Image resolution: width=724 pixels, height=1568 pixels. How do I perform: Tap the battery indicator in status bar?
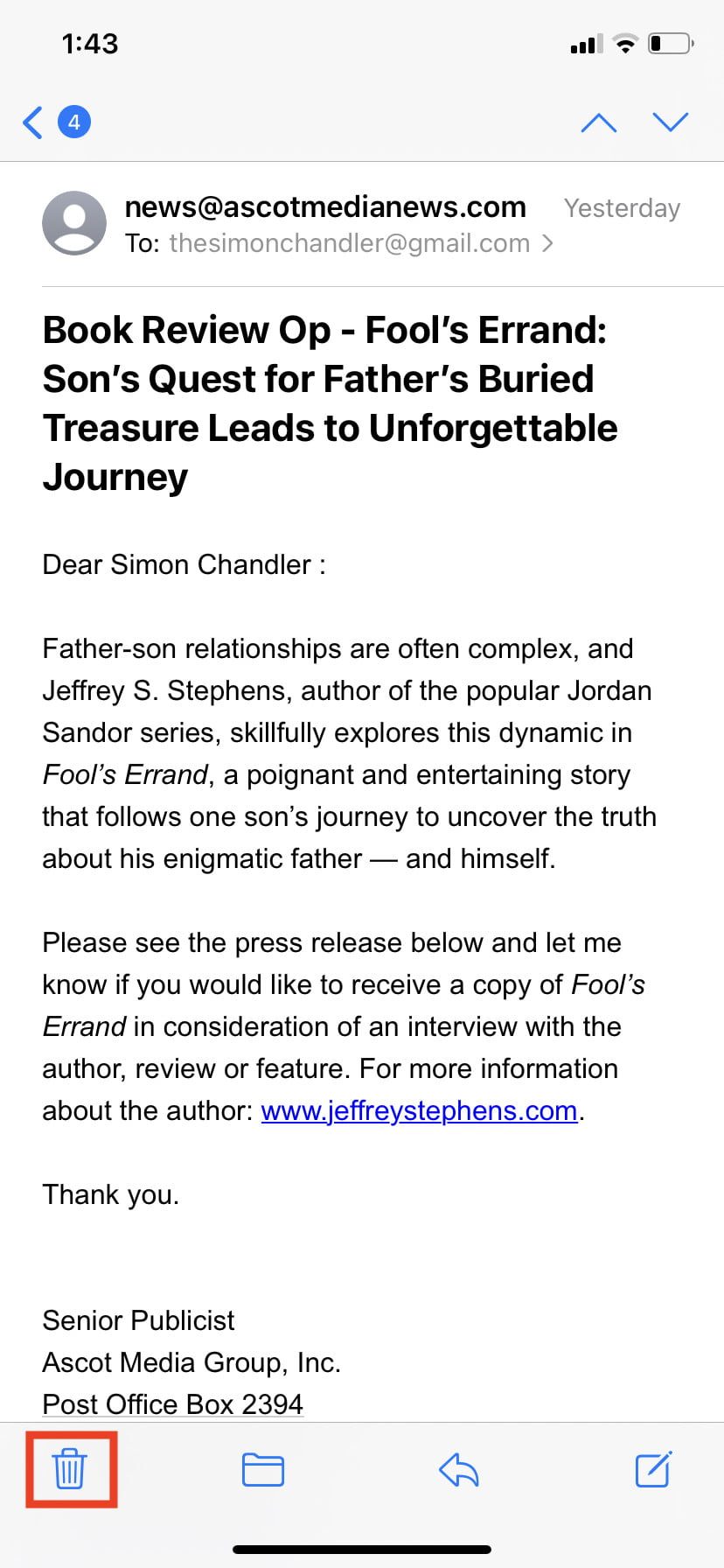670,44
